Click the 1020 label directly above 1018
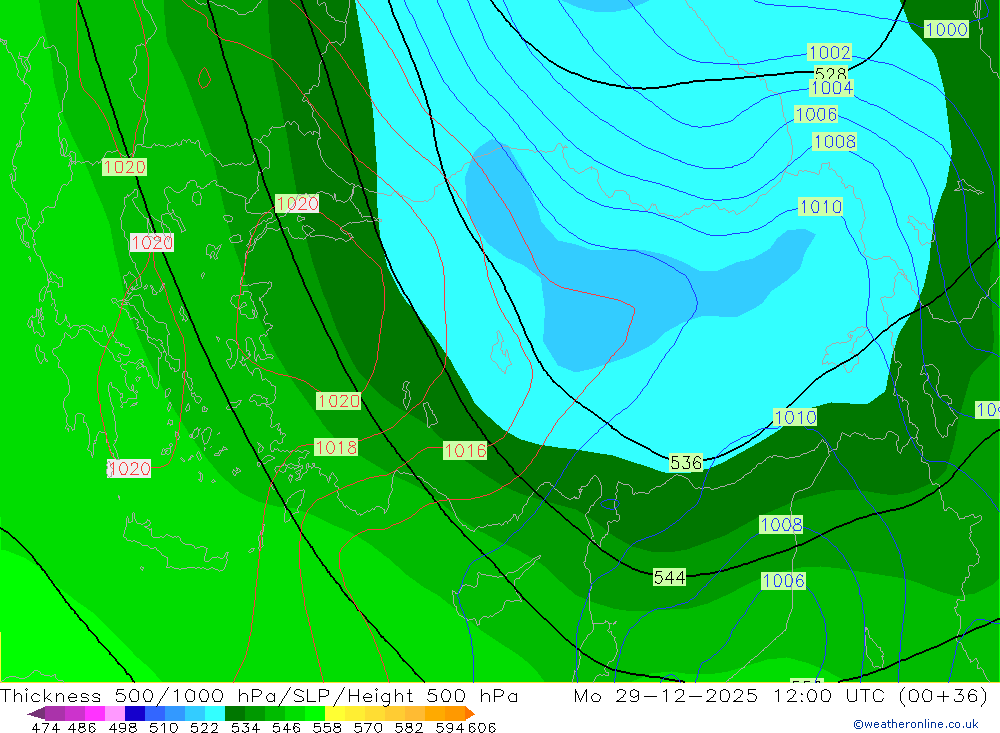This screenshot has width=1000, height=733. tap(339, 401)
